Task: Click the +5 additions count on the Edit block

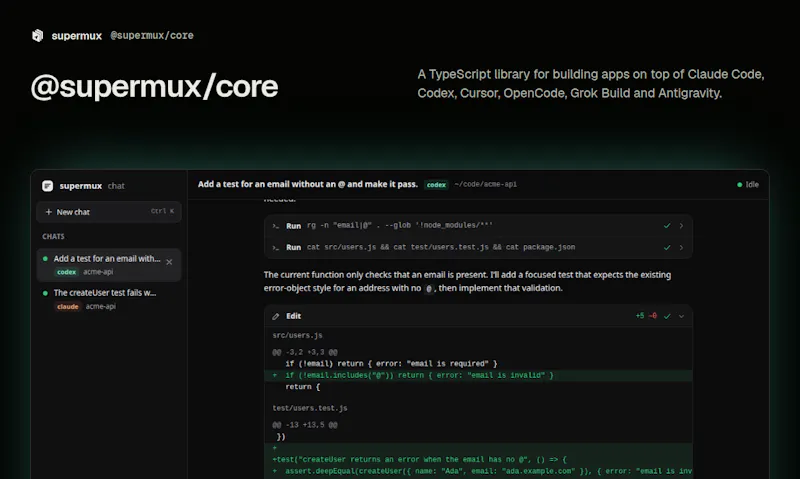Action: [x=640, y=316]
